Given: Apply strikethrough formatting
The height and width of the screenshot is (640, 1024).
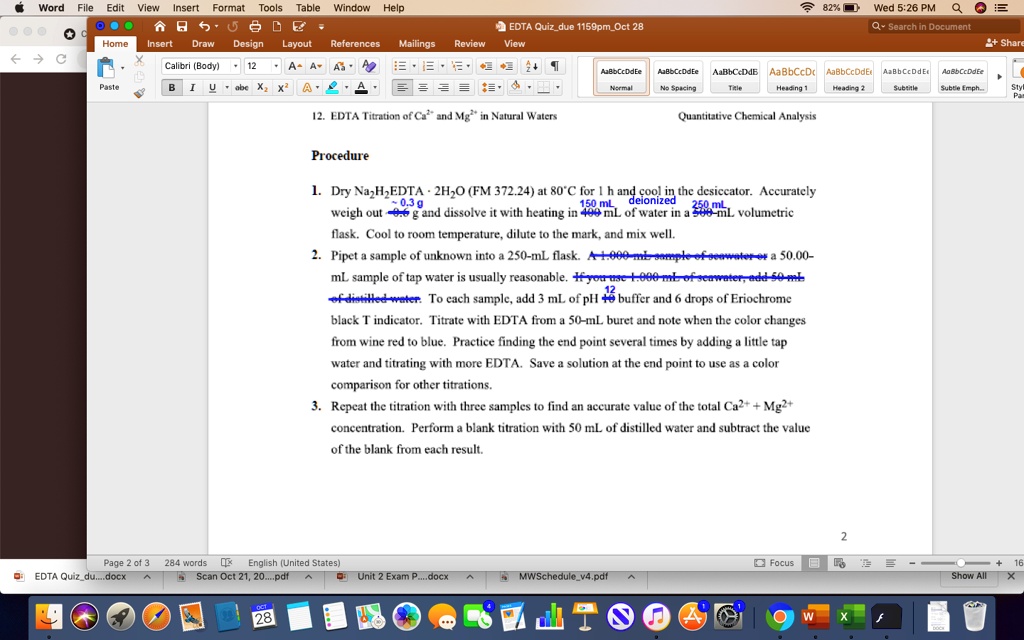Looking at the screenshot, I should (242, 87).
